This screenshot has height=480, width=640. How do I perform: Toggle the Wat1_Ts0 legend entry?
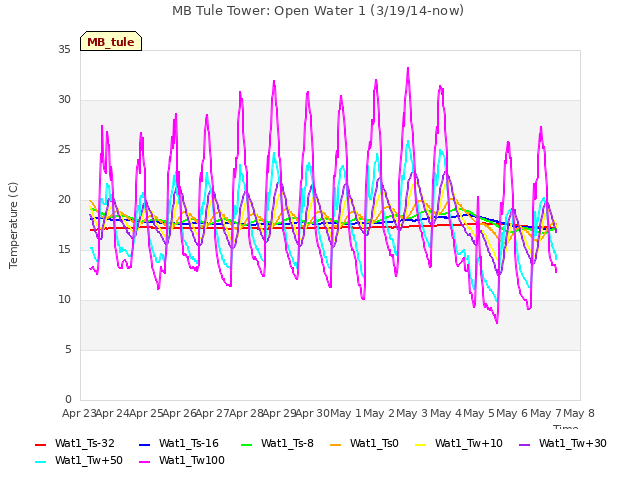point(364,444)
